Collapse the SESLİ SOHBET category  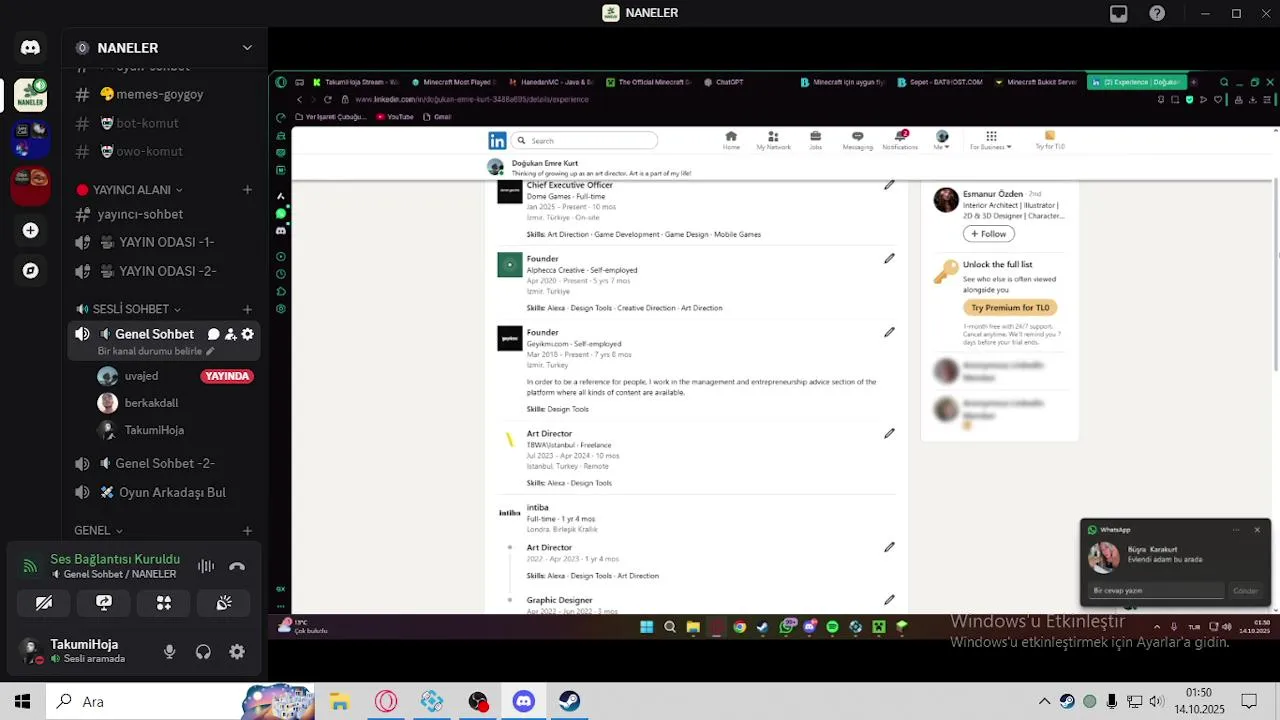point(128,309)
